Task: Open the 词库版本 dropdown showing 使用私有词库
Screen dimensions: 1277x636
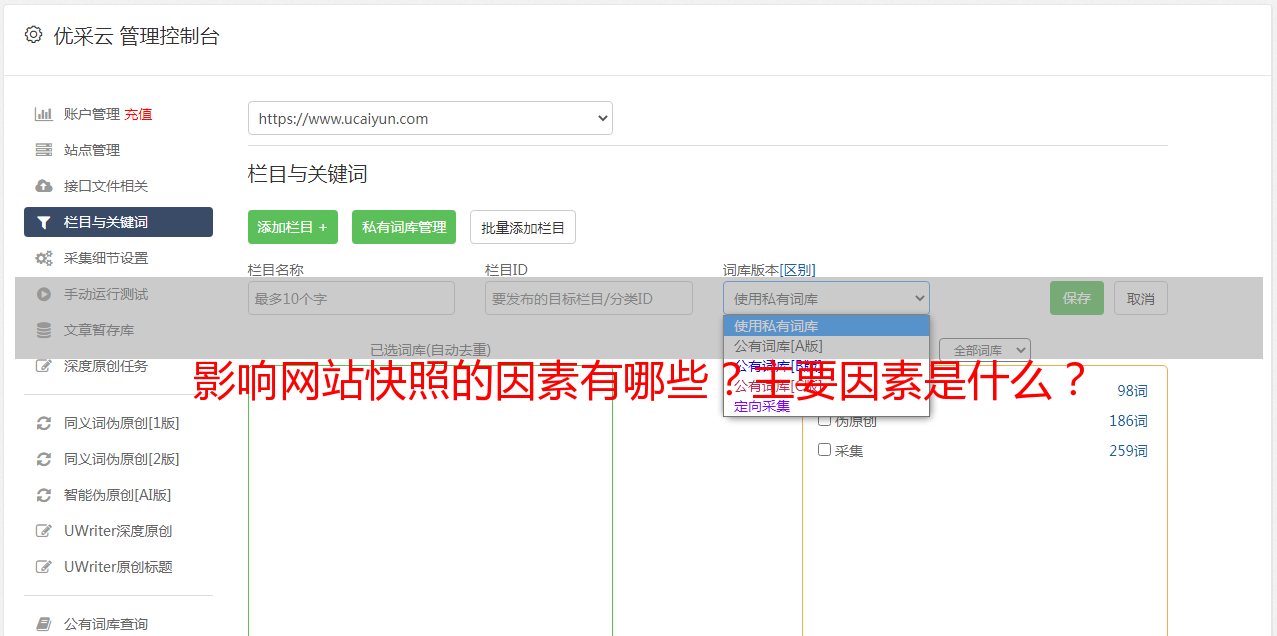Action: pyautogui.click(x=826, y=298)
